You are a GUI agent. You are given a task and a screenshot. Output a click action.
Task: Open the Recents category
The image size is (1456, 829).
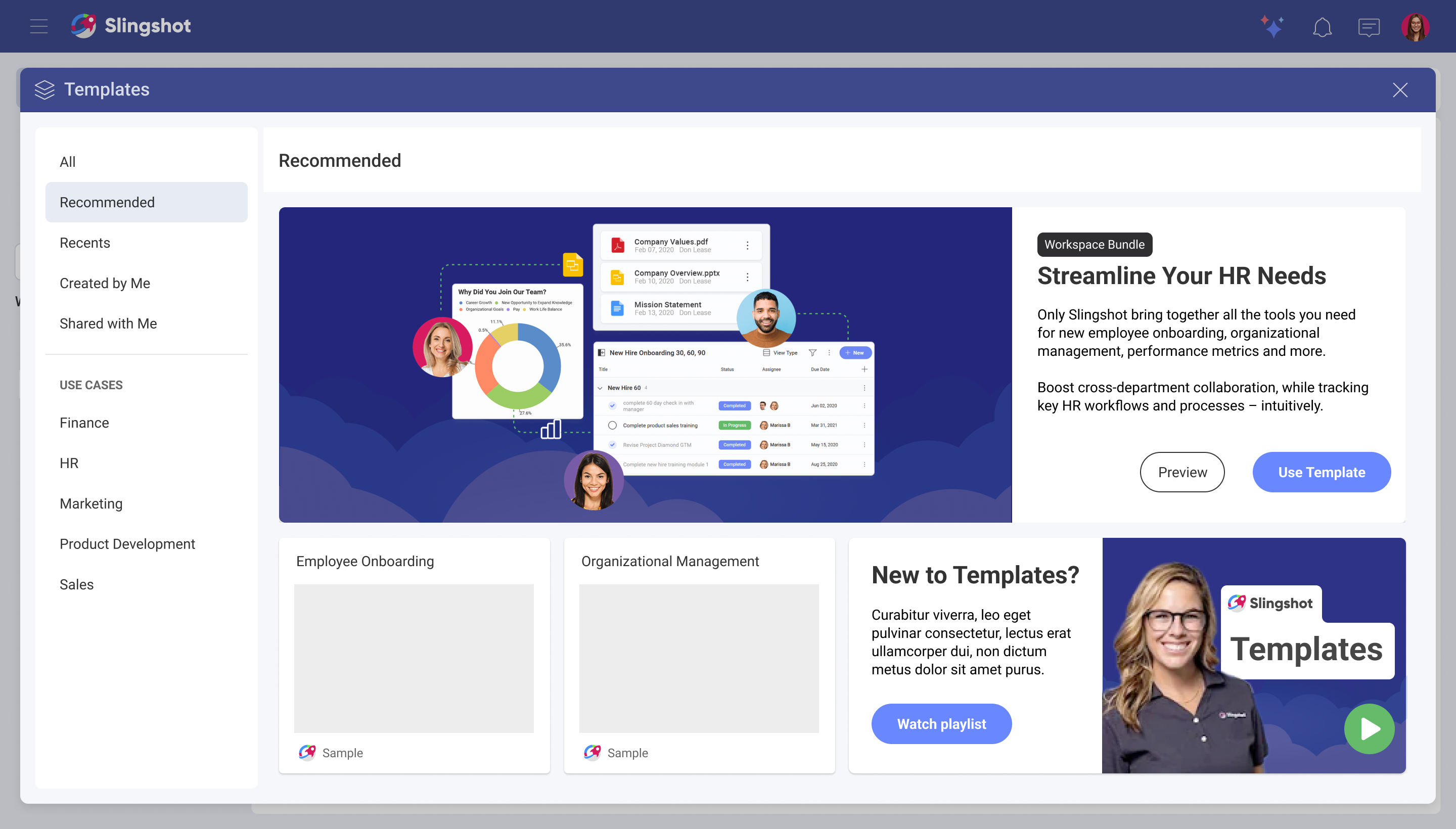(146, 243)
